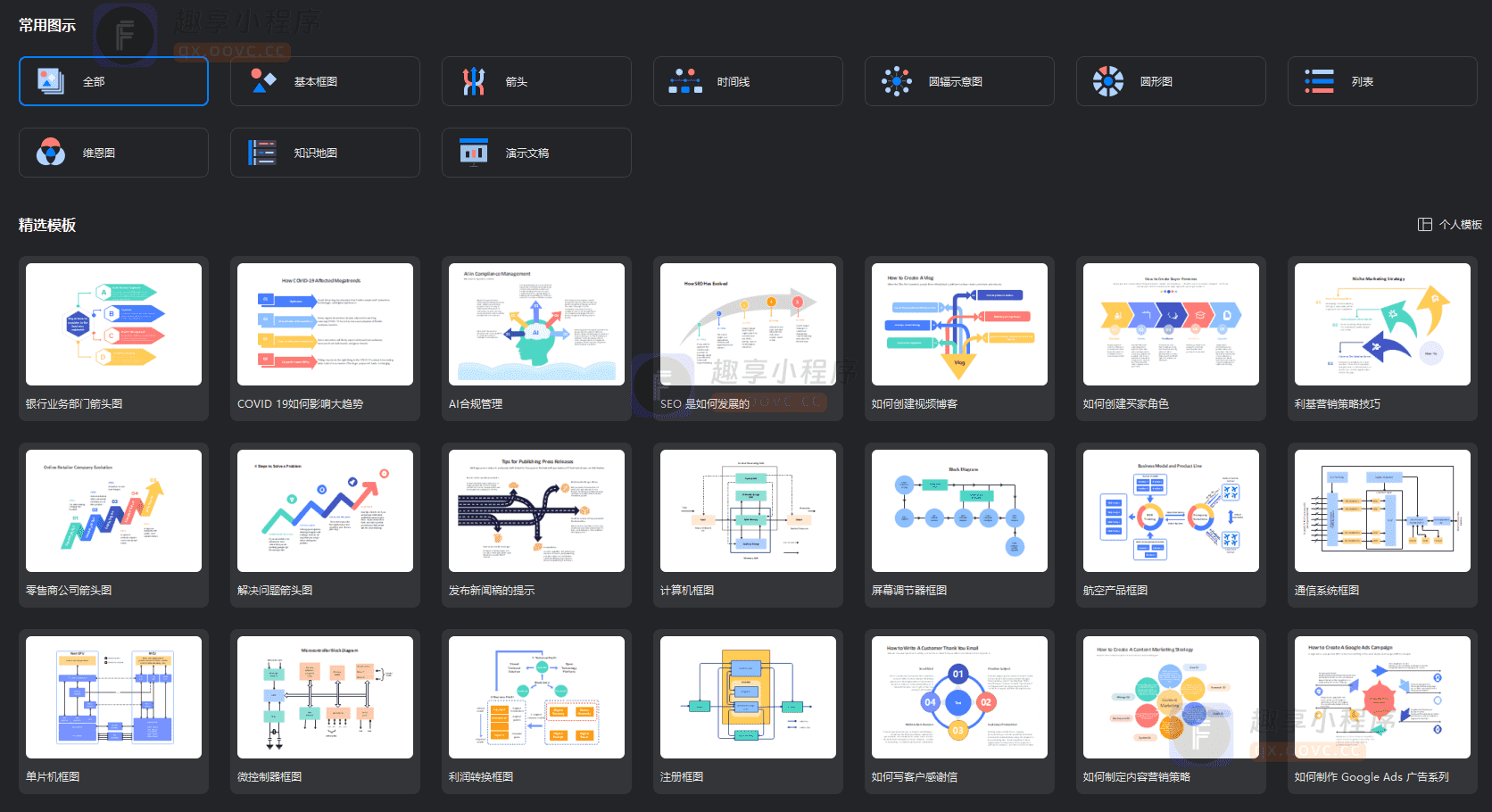Open the 维恩图 Venn diagram icon
The image size is (1492, 812).
coord(51,153)
